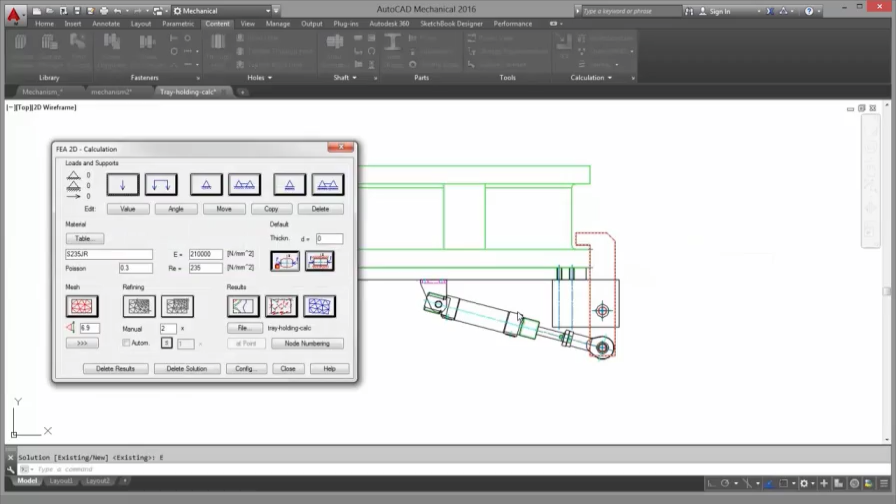
Task: Click the Config... button
Action: point(246,369)
